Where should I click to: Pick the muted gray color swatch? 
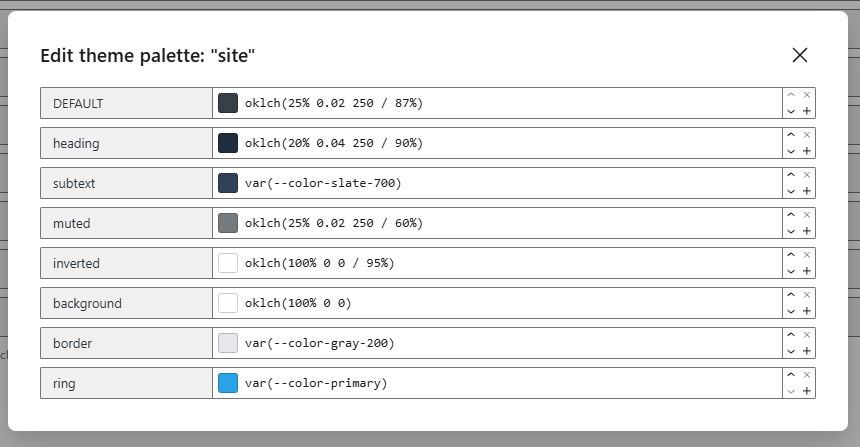tap(228, 223)
